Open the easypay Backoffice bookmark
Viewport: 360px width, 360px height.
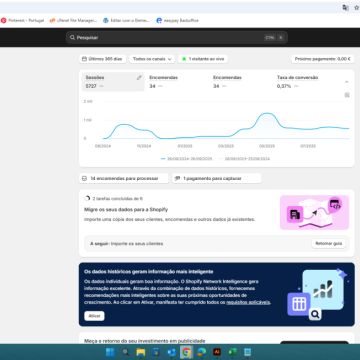pos(178,21)
